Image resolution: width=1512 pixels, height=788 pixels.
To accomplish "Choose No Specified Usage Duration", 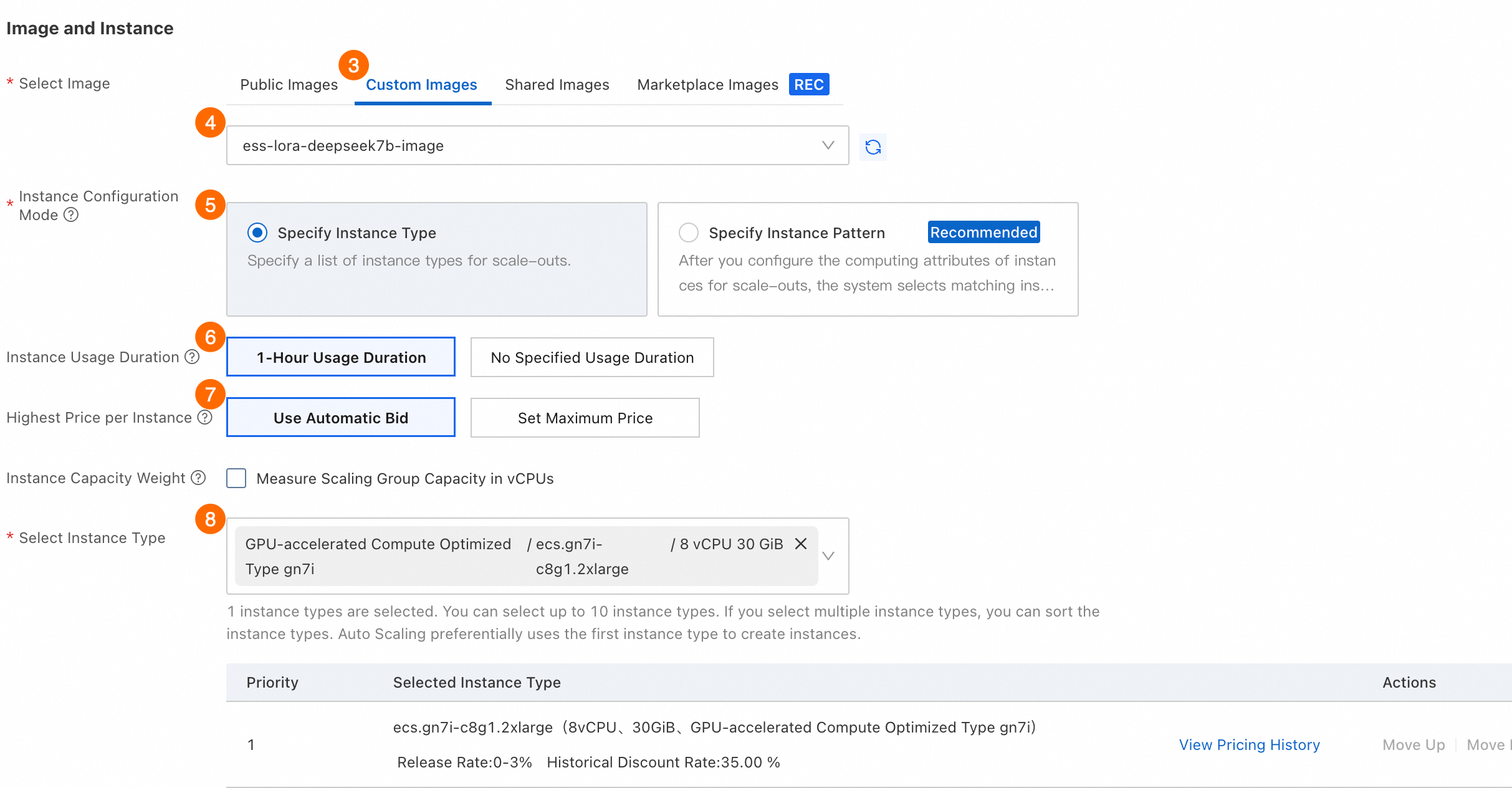I will click(591, 357).
